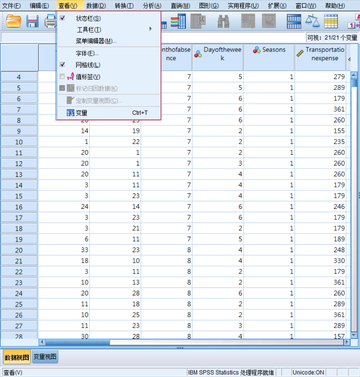The height and width of the screenshot is (377, 360).
Task: Choose Fonts (字体) in View menu
Action: [108, 53]
